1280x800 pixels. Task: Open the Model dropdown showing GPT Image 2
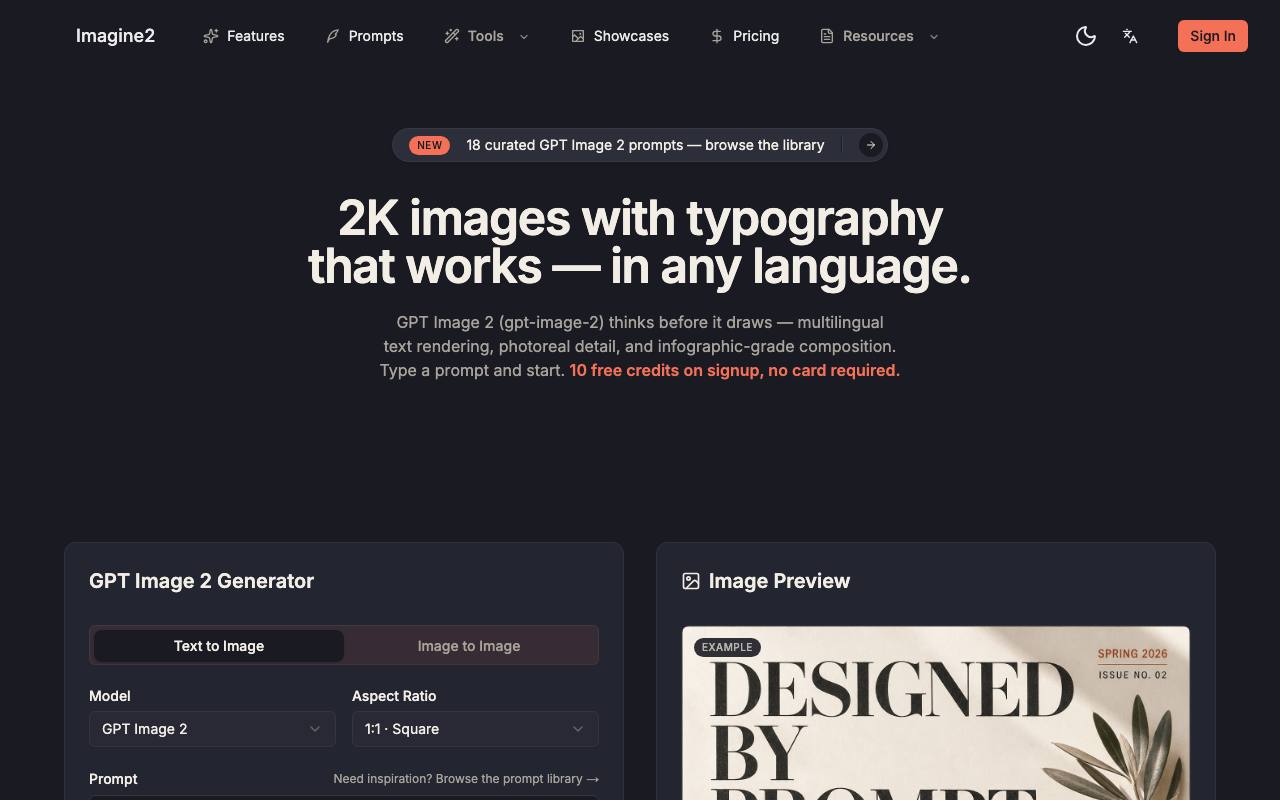tap(212, 729)
